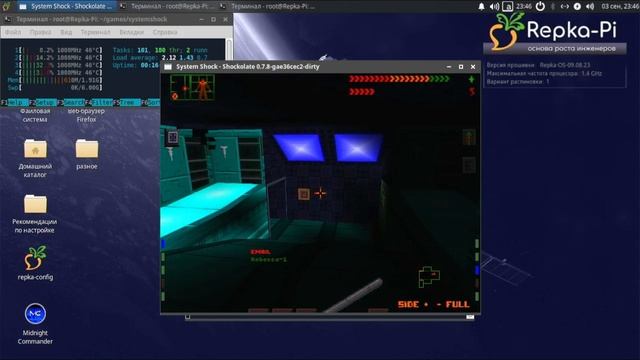The image size is (640, 360).
Task: Click the Веб-браузер Firefox desktop label
Action: (x=86, y=115)
